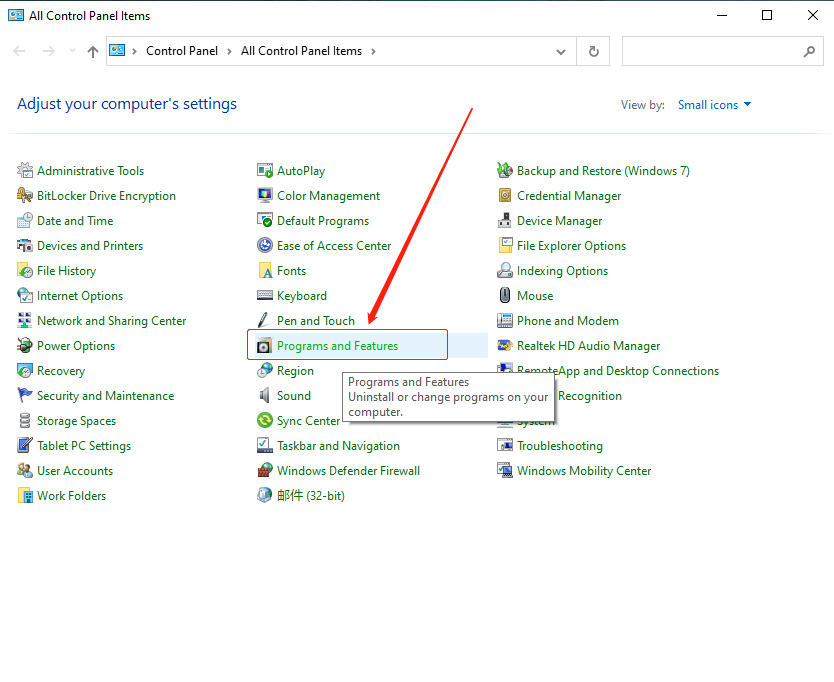
Task: Click Realtek HD Audio Manager icon
Action: (504, 345)
